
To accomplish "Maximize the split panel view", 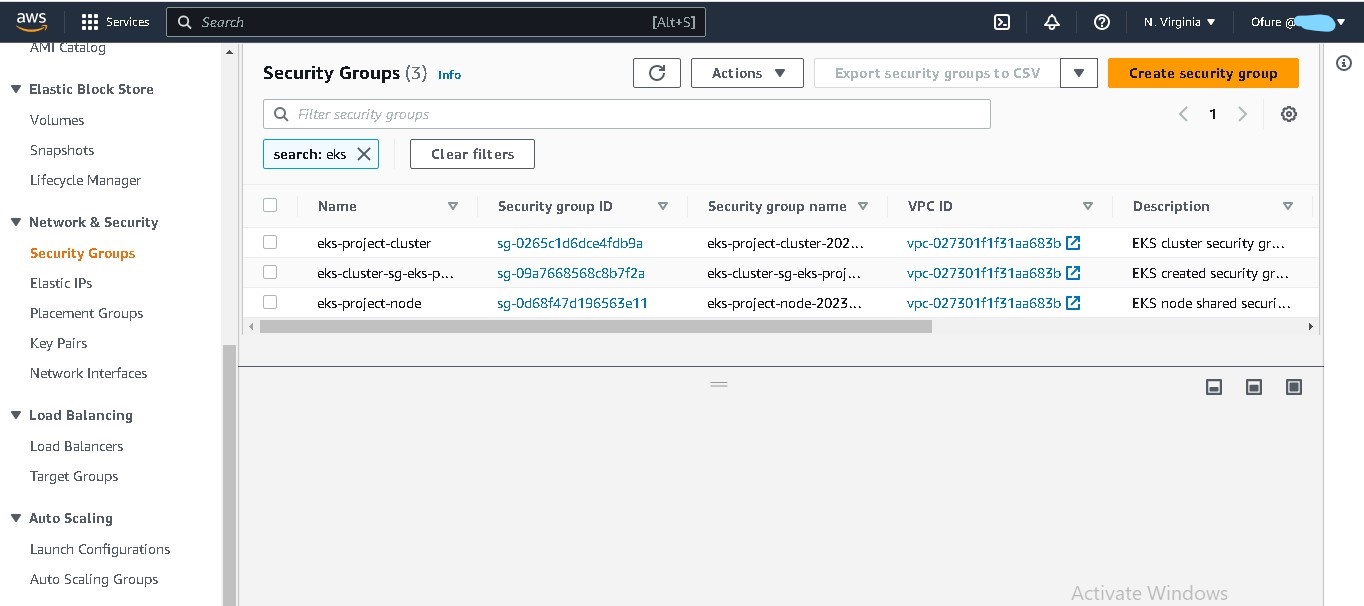I will 1294,387.
